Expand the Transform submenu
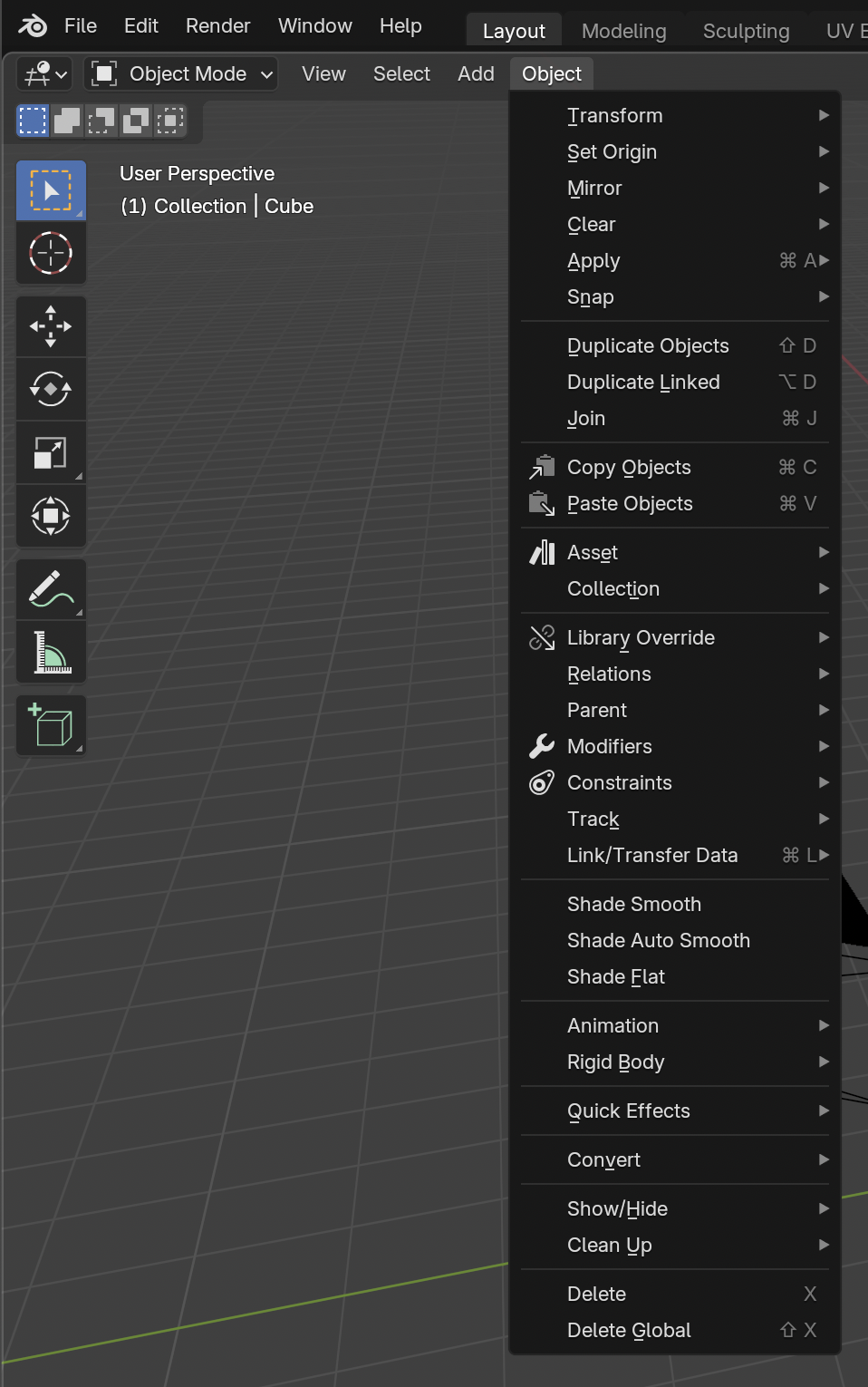Viewport: 868px width, 1387px height. tap(675, 115)
